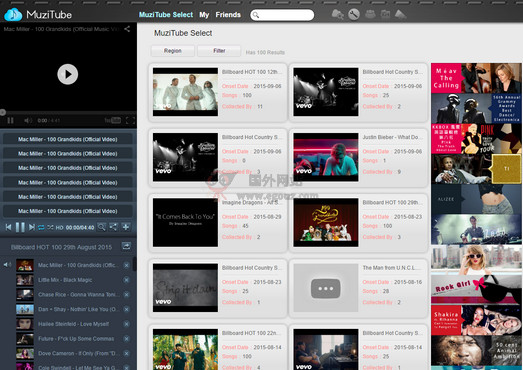Image resolution: width=523 pixels, height=370 pixels.
Task: Click the magnifier icon in search box
Action: (256, 15)
